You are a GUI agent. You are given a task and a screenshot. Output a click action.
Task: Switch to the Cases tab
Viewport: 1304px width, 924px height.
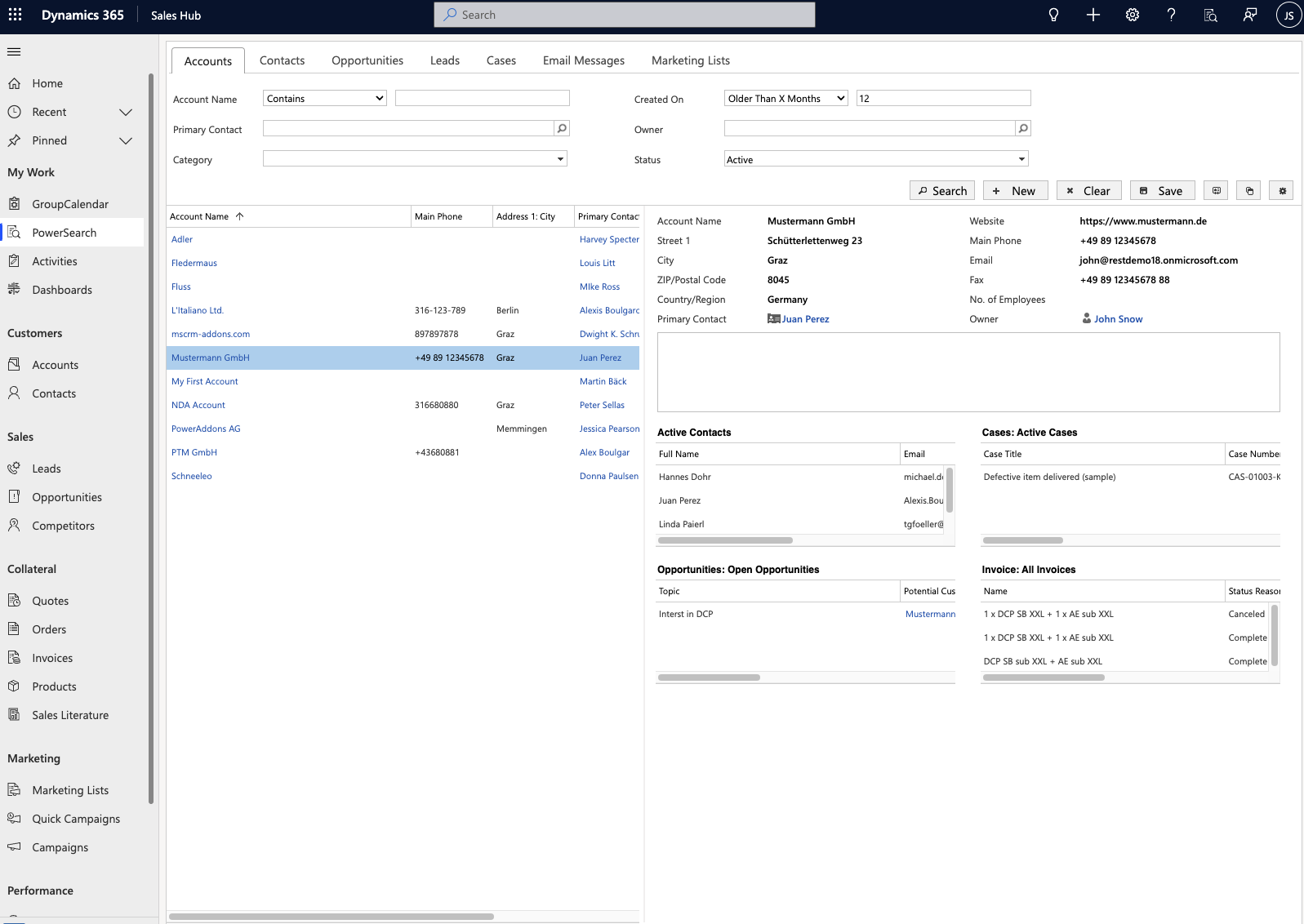click(x=501, y=60)
